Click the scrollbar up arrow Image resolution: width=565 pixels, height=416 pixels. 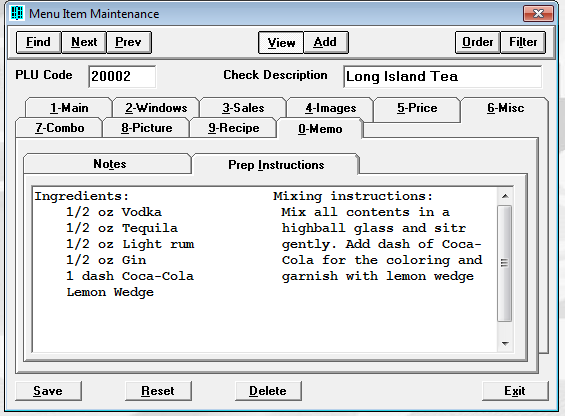tap(505, 196)
